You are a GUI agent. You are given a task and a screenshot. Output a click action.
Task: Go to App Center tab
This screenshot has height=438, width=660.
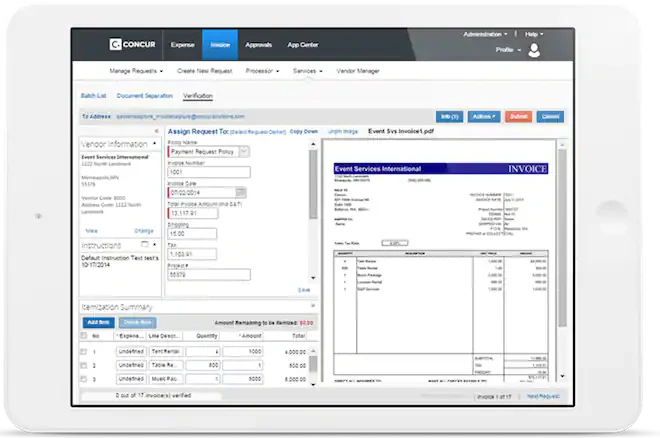[x=303, y=45]
